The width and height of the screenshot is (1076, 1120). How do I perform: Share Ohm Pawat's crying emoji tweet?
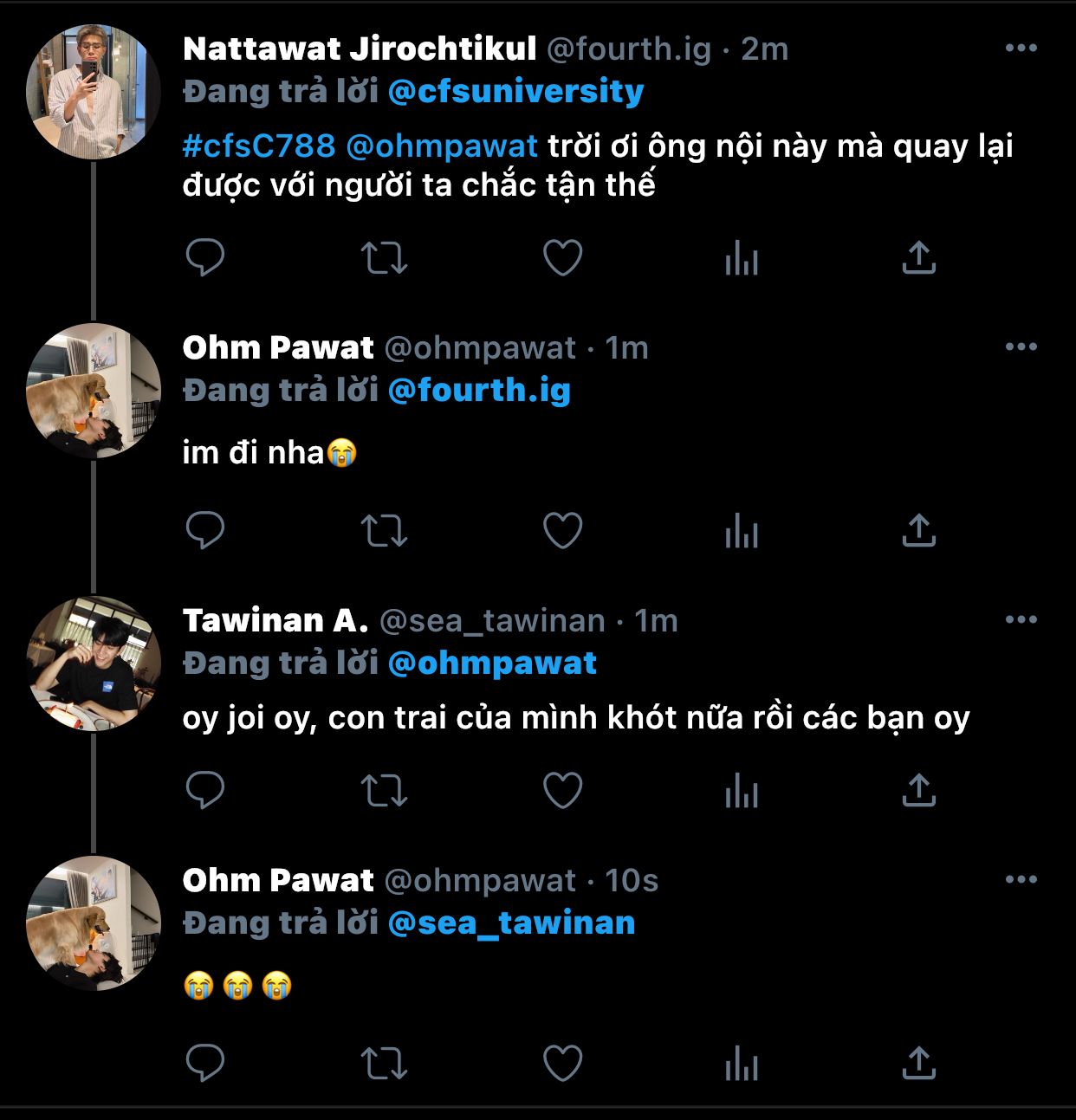point(918,1063)
